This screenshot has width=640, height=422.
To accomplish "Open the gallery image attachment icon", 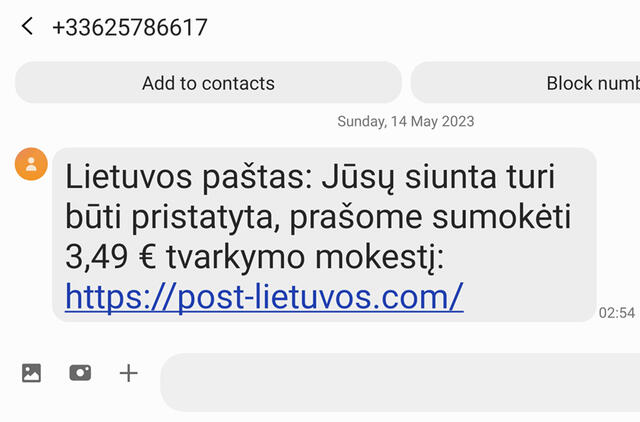I will pos(31,373).
